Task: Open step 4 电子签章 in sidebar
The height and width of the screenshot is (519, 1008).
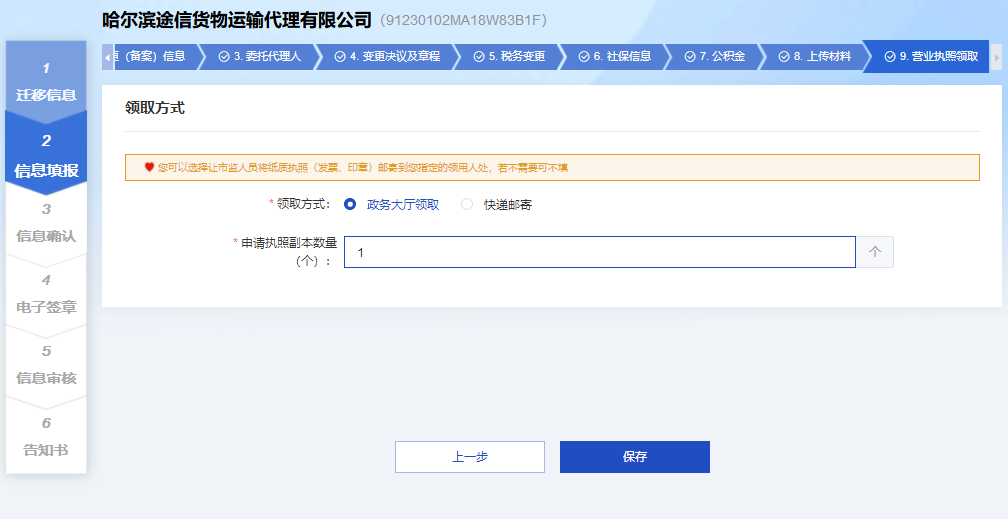Action: click(x=46, y=294)
